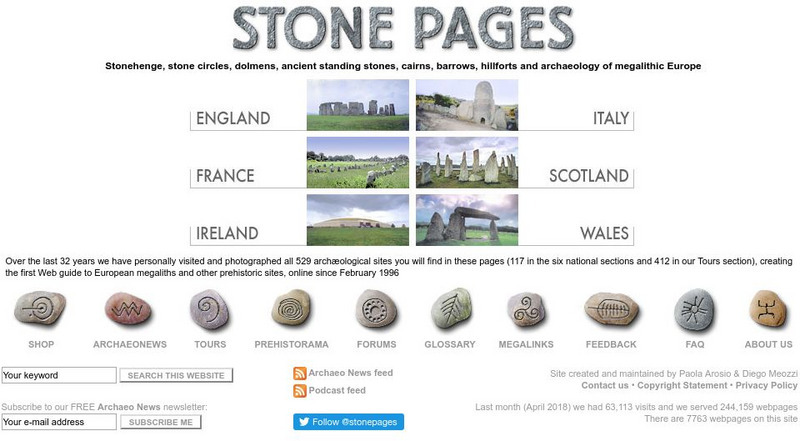Screen dimensions: 800x441
Task: Open the Ireland Newgrange mound thumbnail
Action: pyautogui.click(x=358, y=220)
